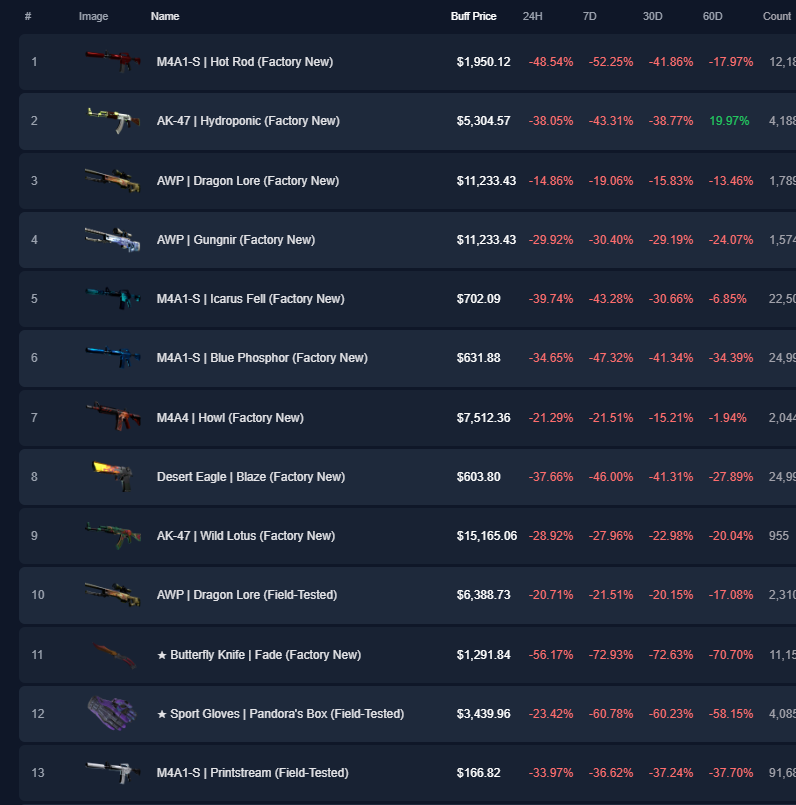Click the Desert Eagle Blaze image
This screenshot has height=805, width=796.
[113, 476]
